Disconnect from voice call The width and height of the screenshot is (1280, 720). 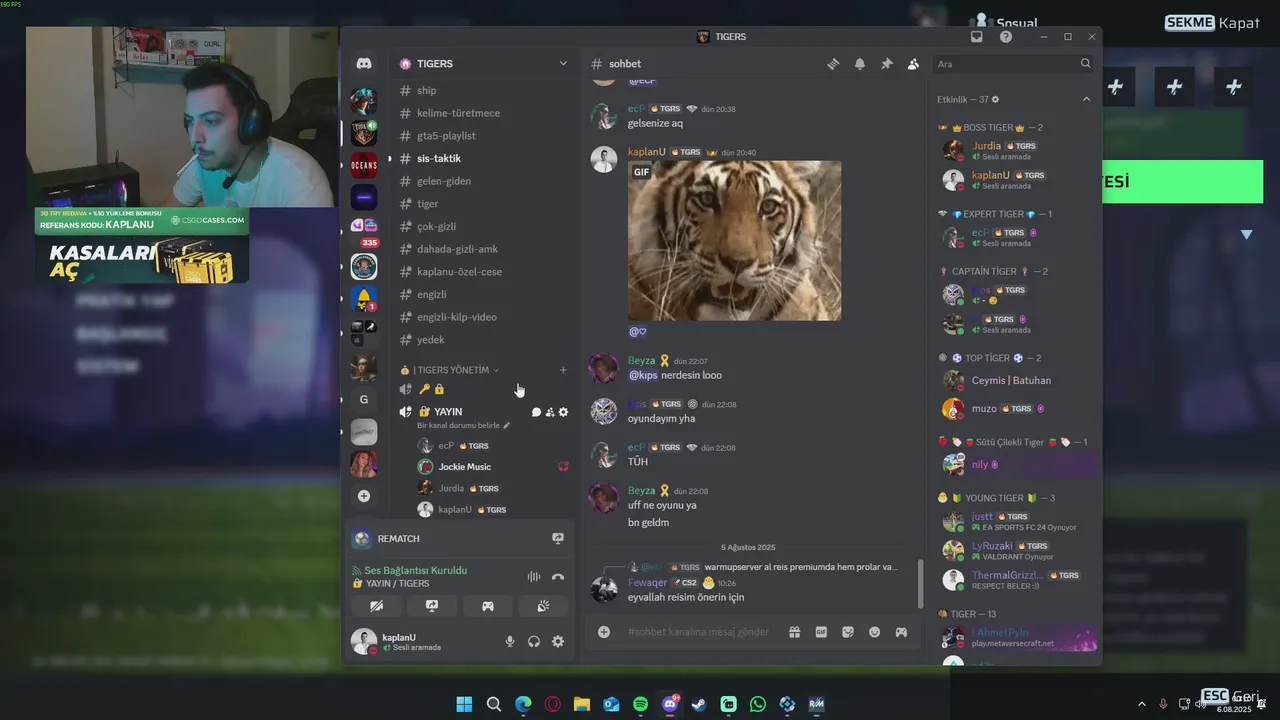[x=558, y=577]
